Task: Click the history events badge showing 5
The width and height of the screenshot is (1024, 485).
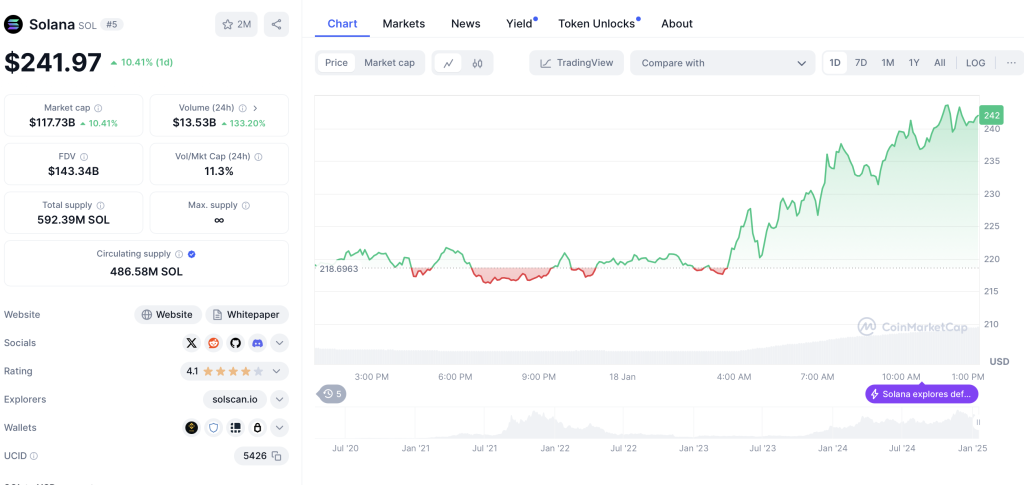Action: tap(332, 394)
